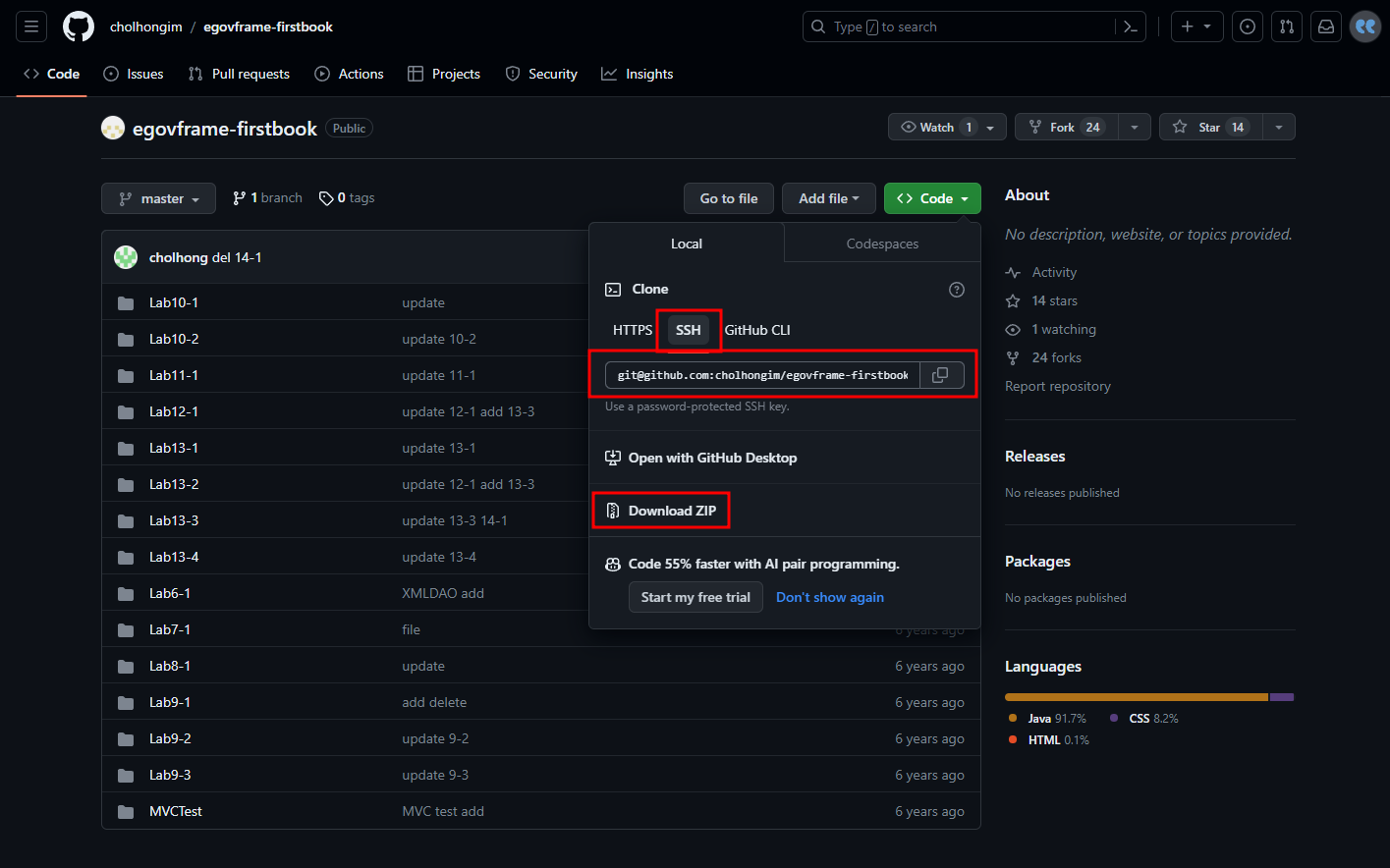Expand the Fork options dropdown arrow
Viewport: 1390px width, 868px height.
tap(1135, 127)
